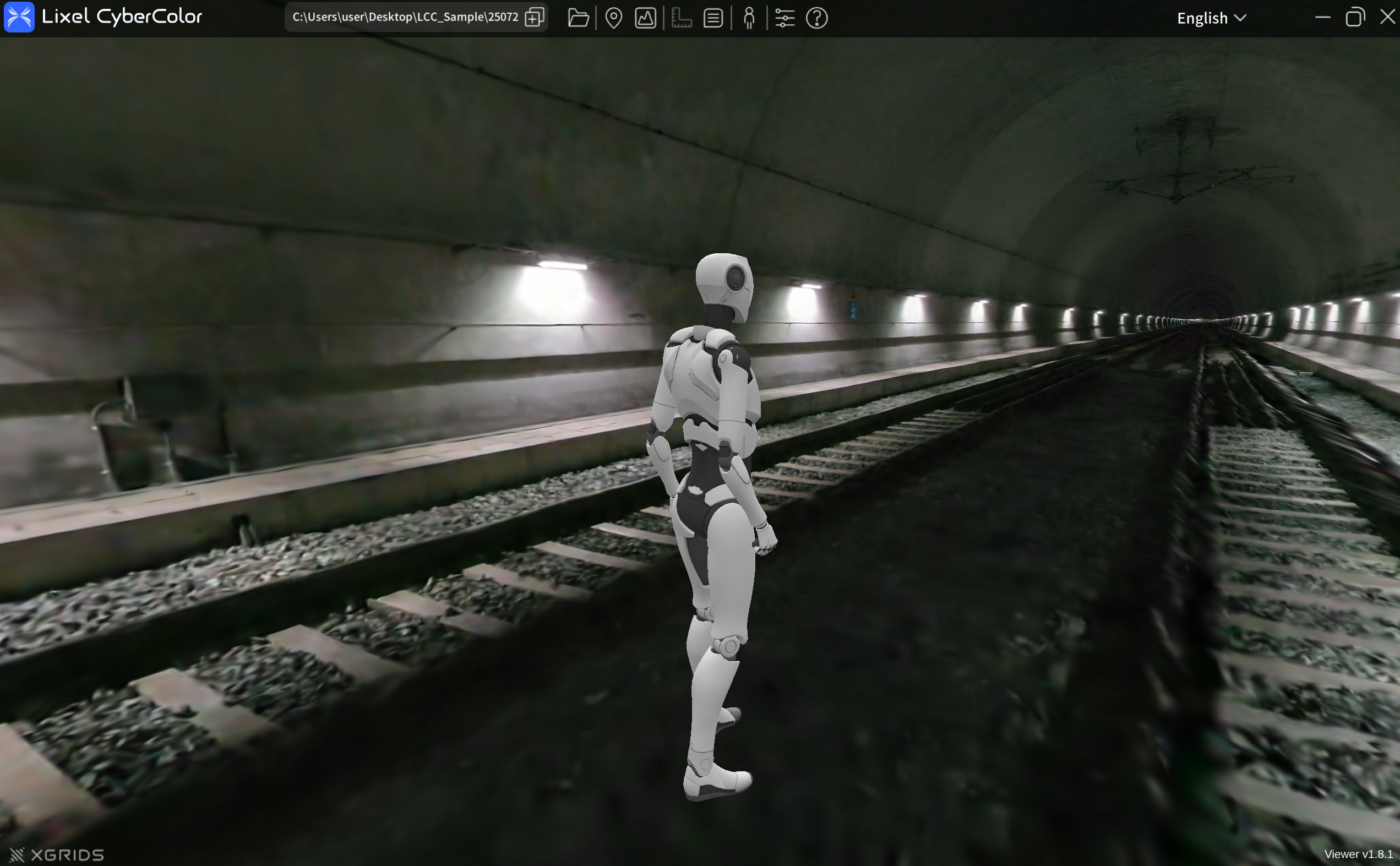1400x866 pixels.
Task: Toggle the human figure walk mode
Action: coord(749,18)
